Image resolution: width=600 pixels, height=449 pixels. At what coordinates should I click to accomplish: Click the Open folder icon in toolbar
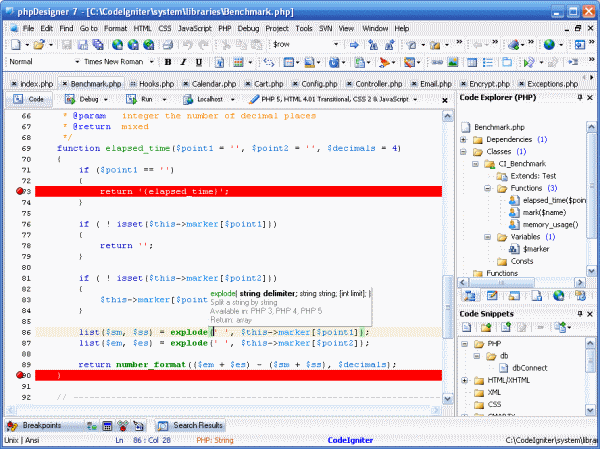click(x=39, y=45)
